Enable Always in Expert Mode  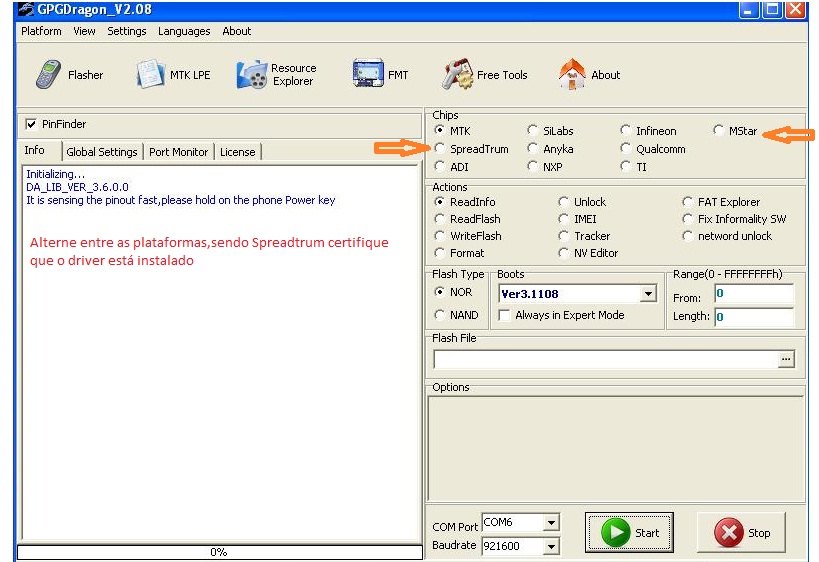point(505,315)
